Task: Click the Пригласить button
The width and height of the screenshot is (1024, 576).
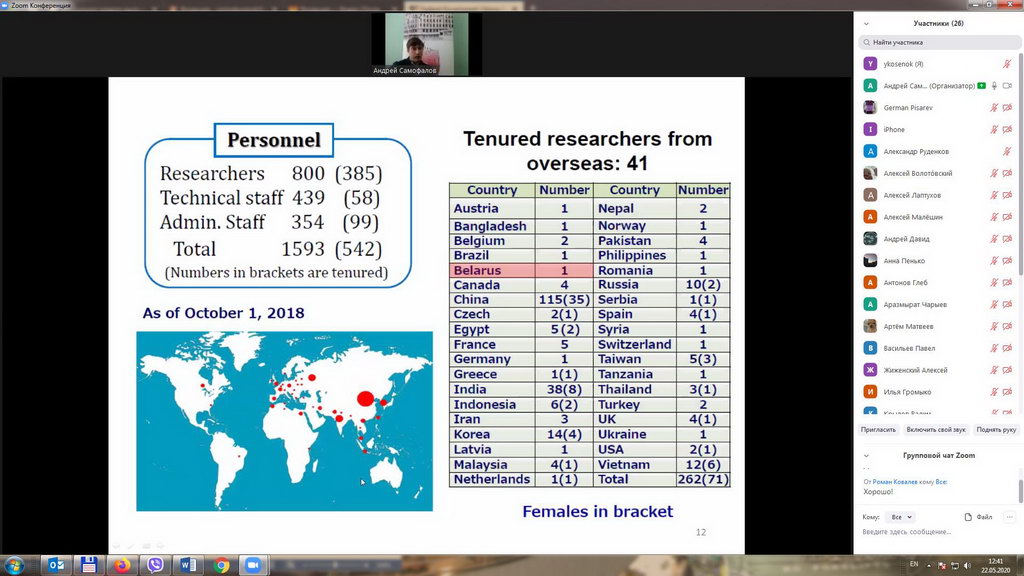Action: coord(878,430)
